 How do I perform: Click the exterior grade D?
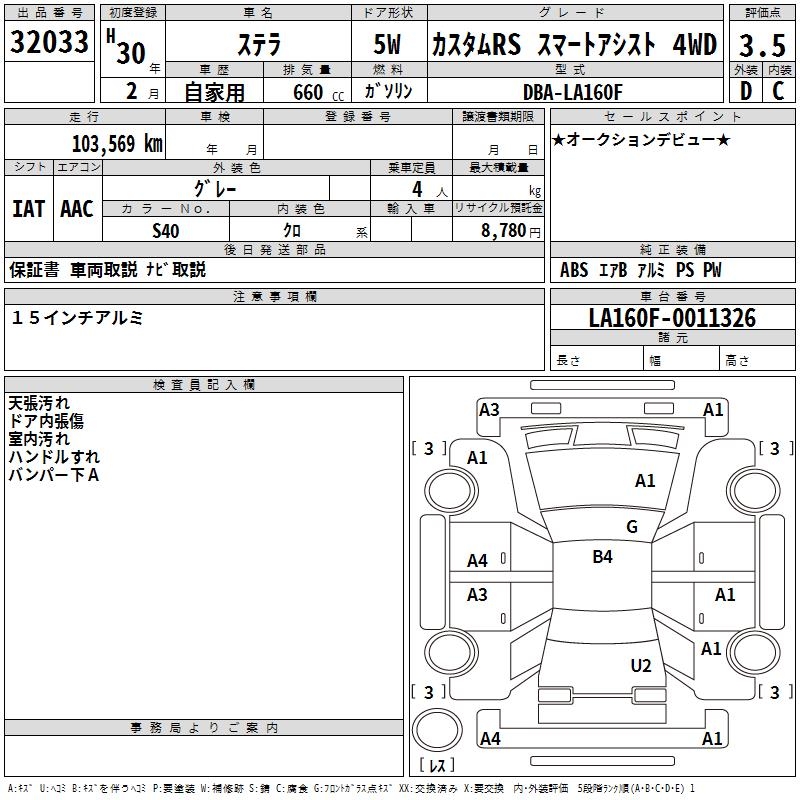click(x=746, y=91)
